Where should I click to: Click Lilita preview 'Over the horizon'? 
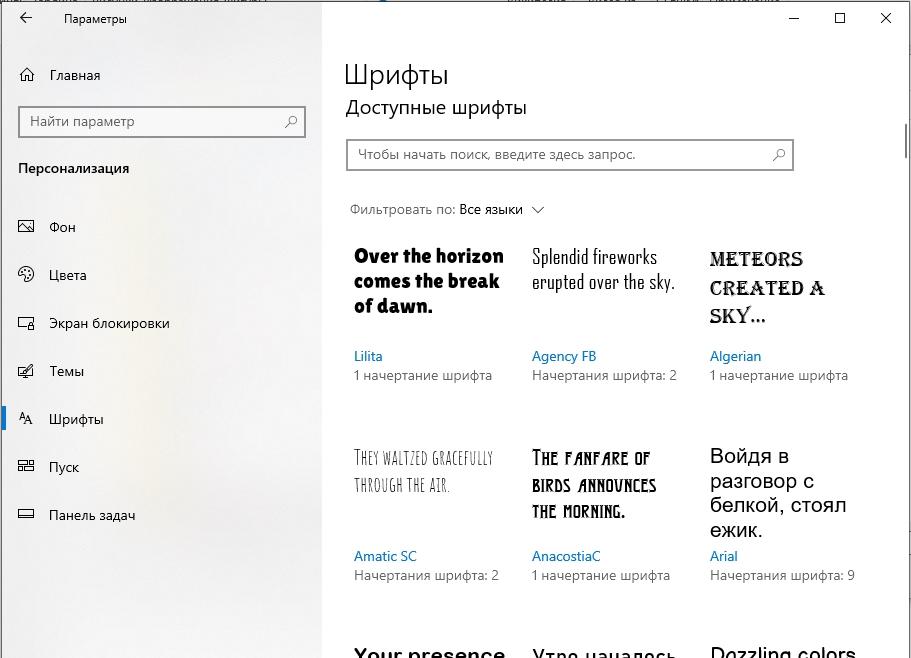click(x=428, y=281)
